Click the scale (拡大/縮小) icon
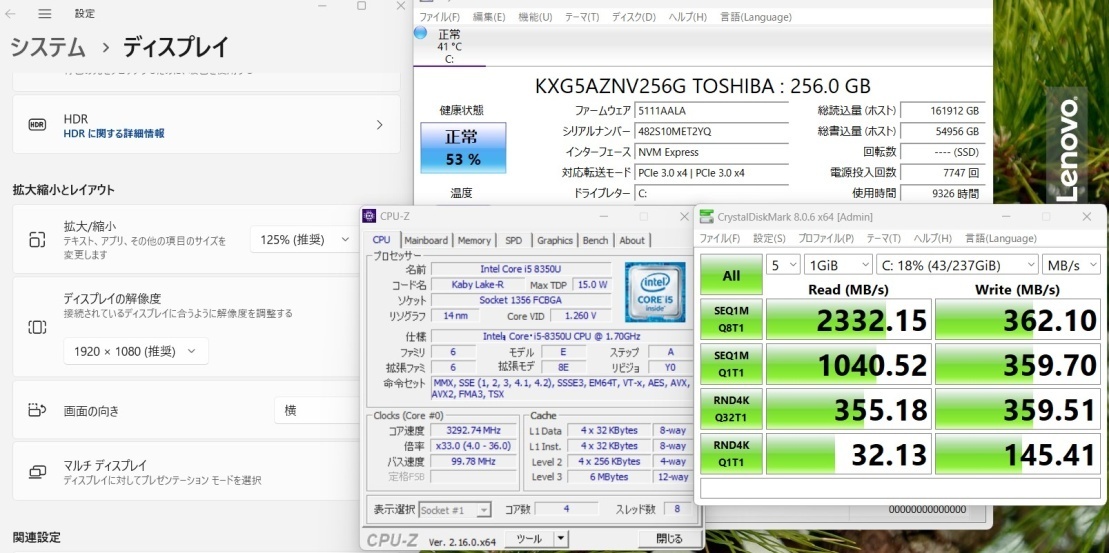The height and width of the screenshot is (553, 1109). click(x=37, y=239)
